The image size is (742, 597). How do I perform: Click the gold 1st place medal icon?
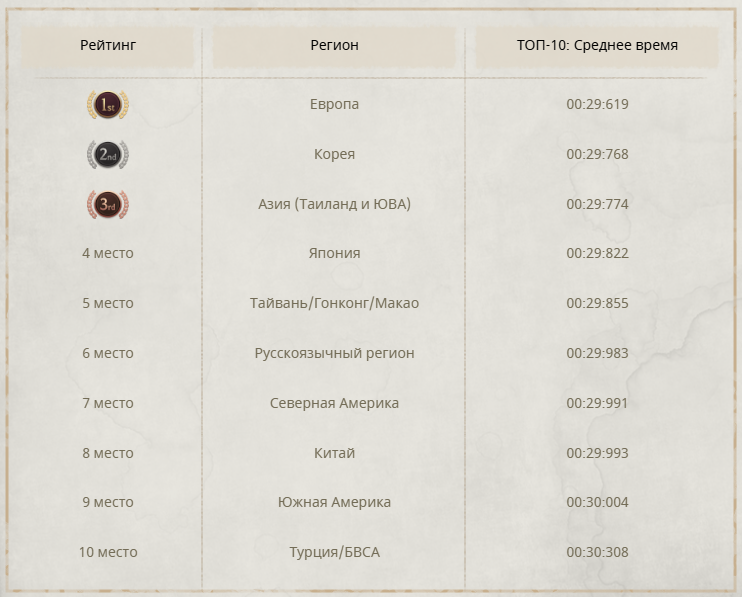pos(108,105)
